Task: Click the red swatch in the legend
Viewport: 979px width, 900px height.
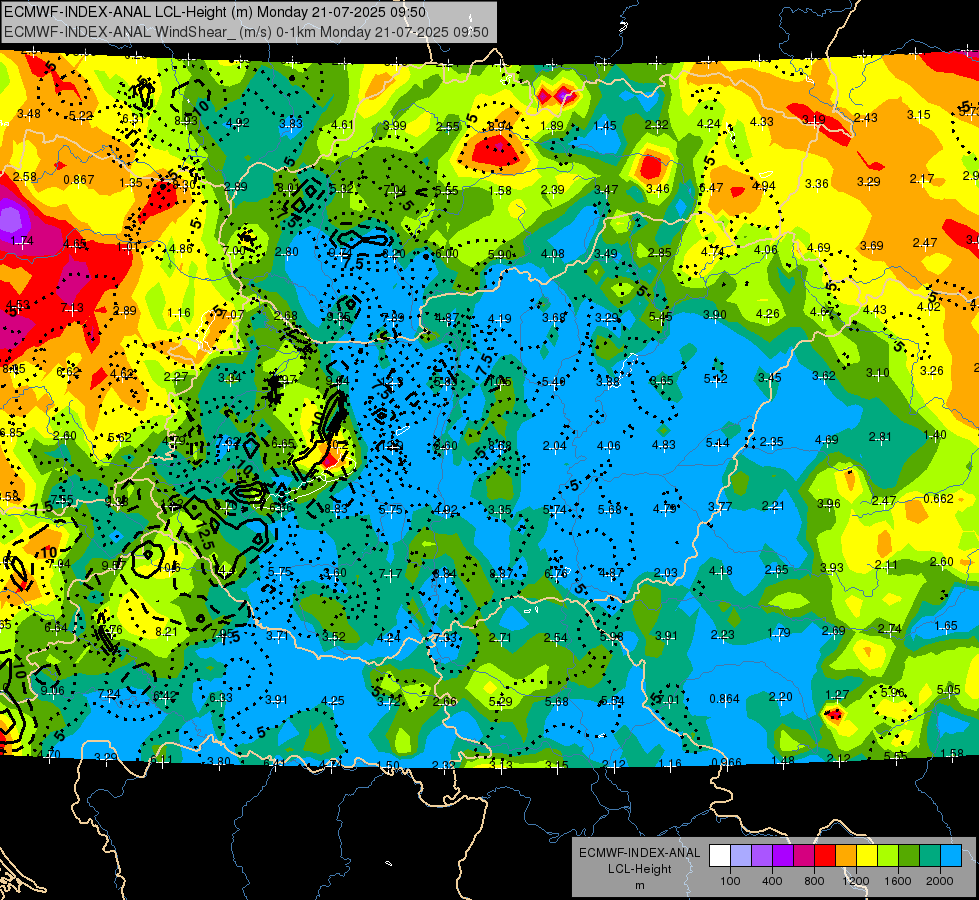Action: [825, 856]
